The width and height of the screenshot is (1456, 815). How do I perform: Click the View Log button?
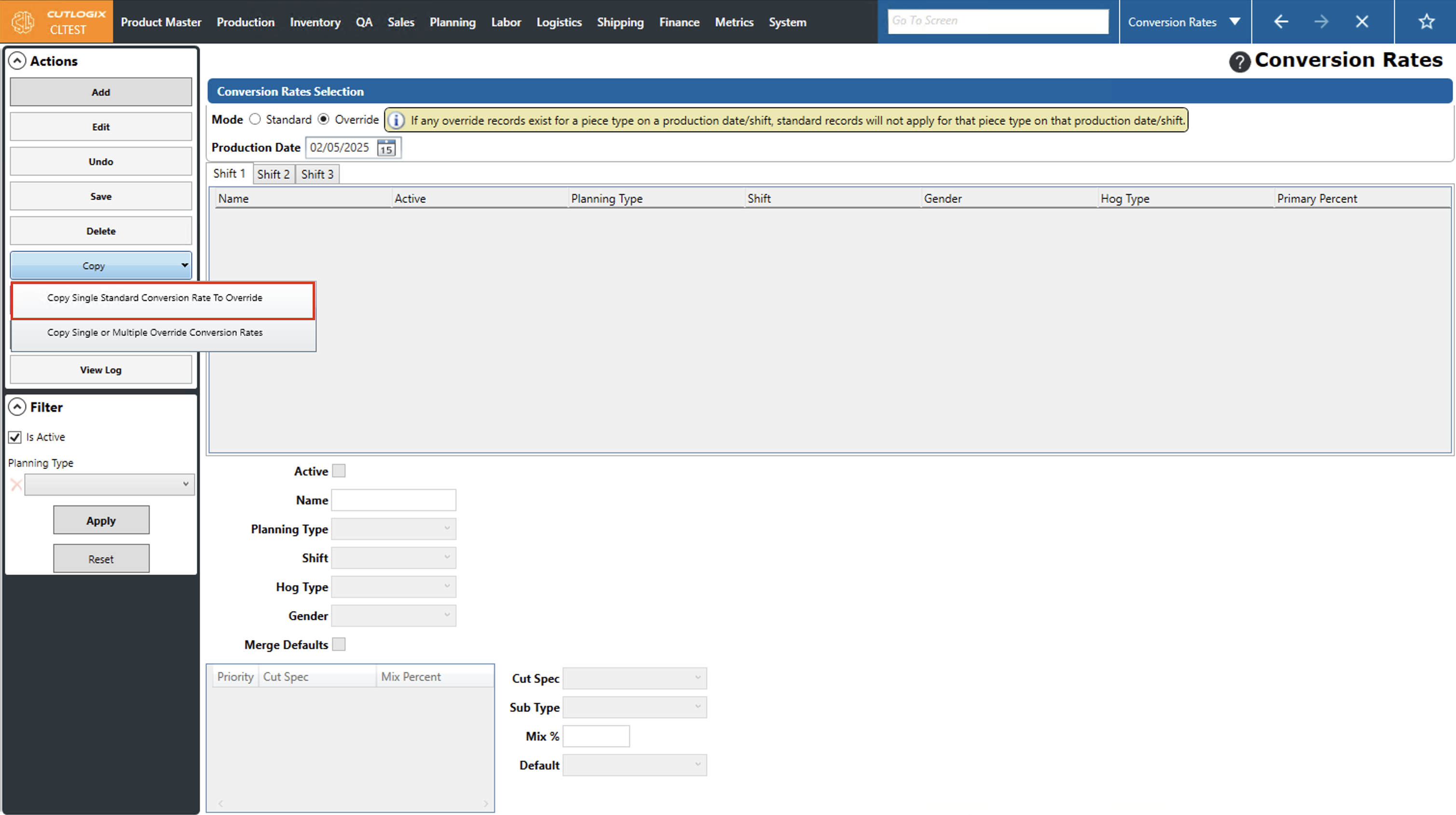[x=101, y=369]
